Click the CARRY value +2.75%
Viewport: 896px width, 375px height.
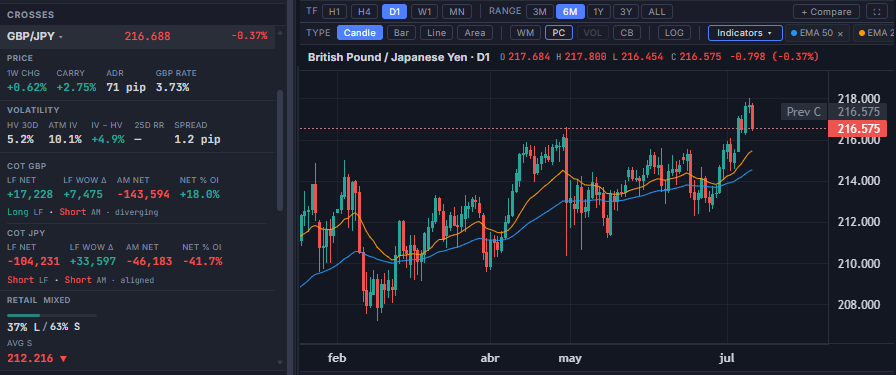point(76,87)
